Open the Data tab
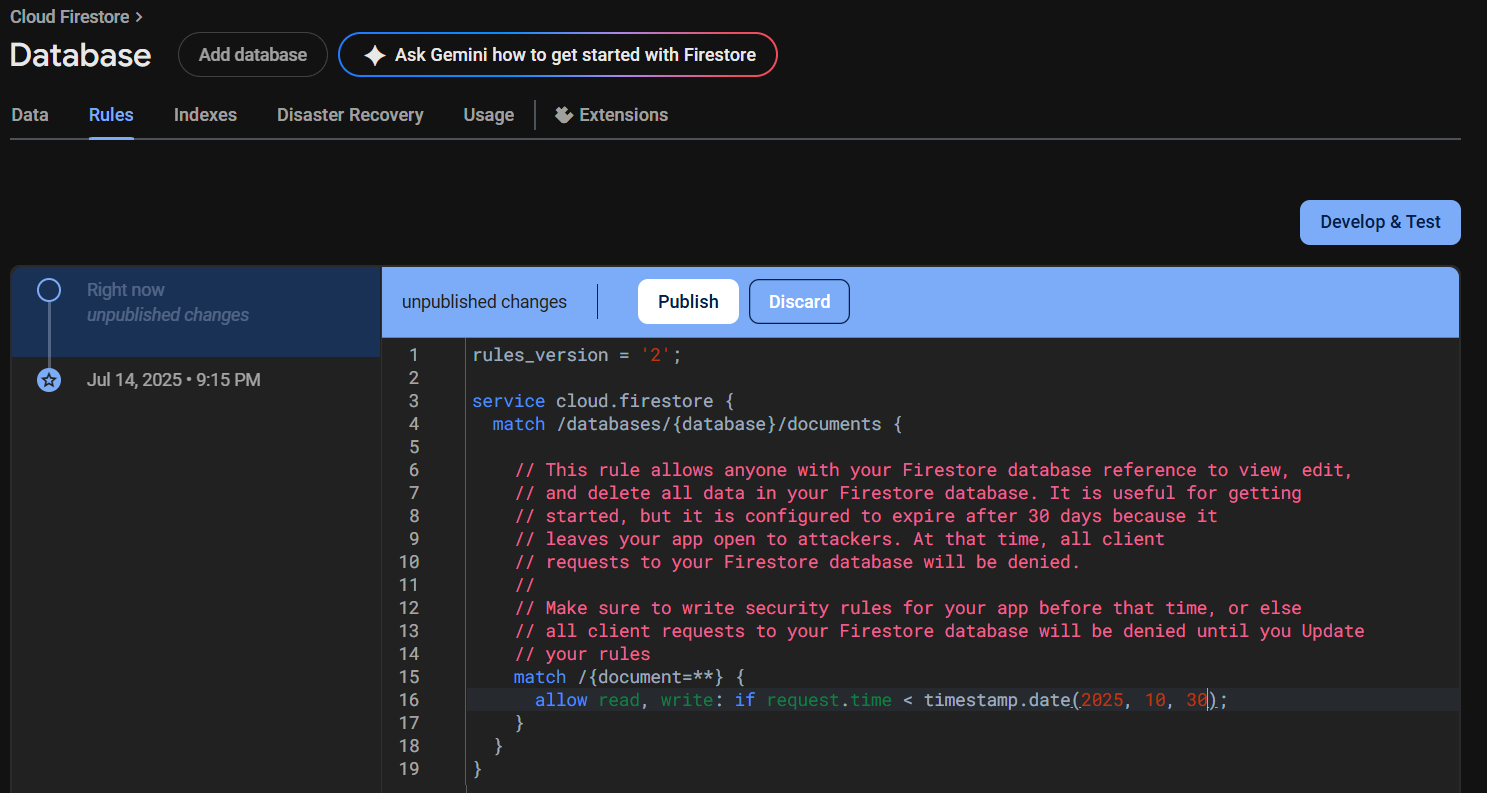 pyautogui.click(x=30, y=115)
